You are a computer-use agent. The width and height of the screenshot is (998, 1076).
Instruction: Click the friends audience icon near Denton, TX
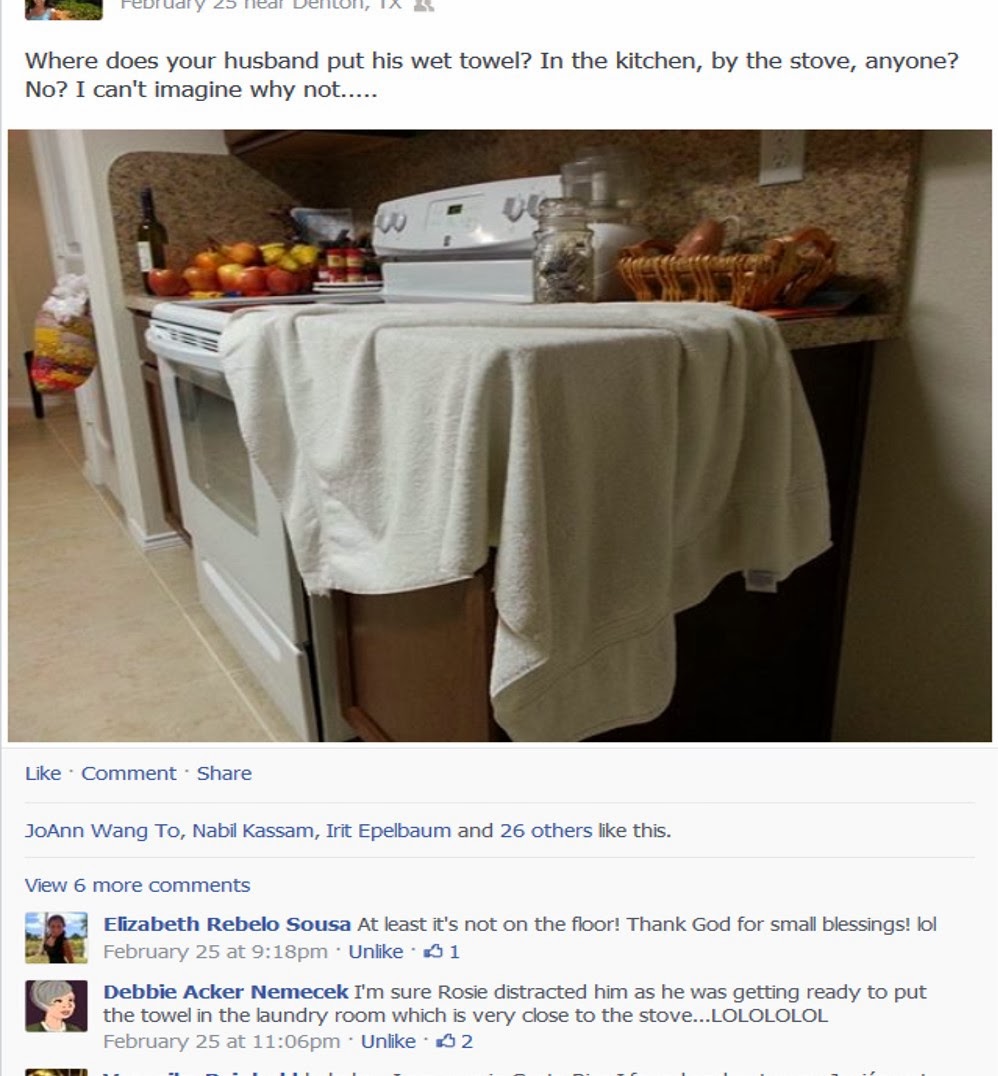(x=423, y=5)
